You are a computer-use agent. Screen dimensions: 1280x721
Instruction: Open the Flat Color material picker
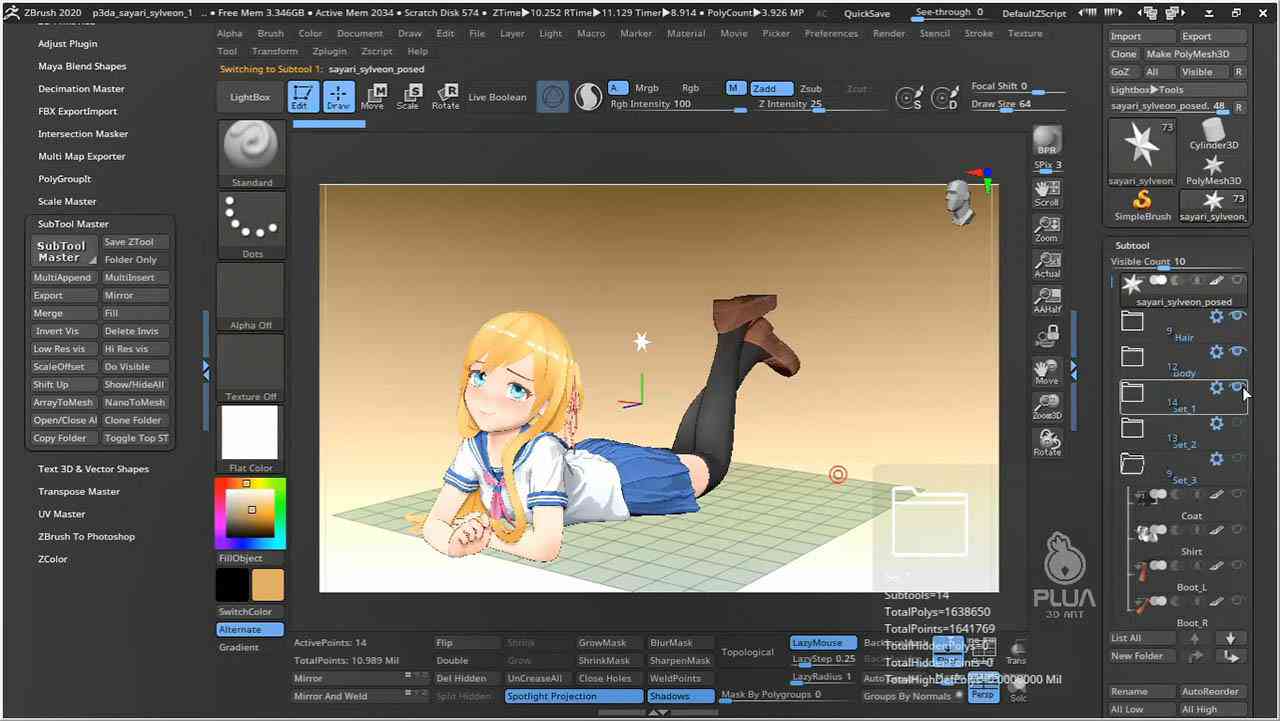point(251,440)
